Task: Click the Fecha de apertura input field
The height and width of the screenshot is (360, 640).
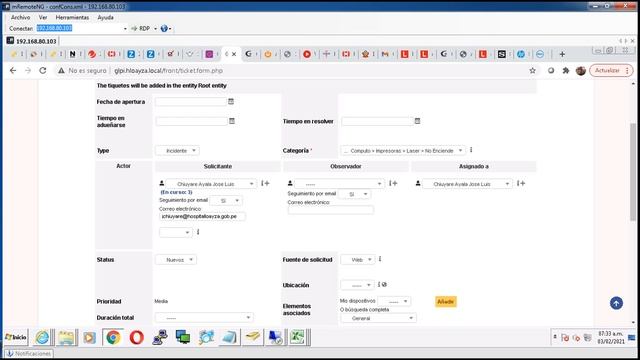Action: click(191, 102)
